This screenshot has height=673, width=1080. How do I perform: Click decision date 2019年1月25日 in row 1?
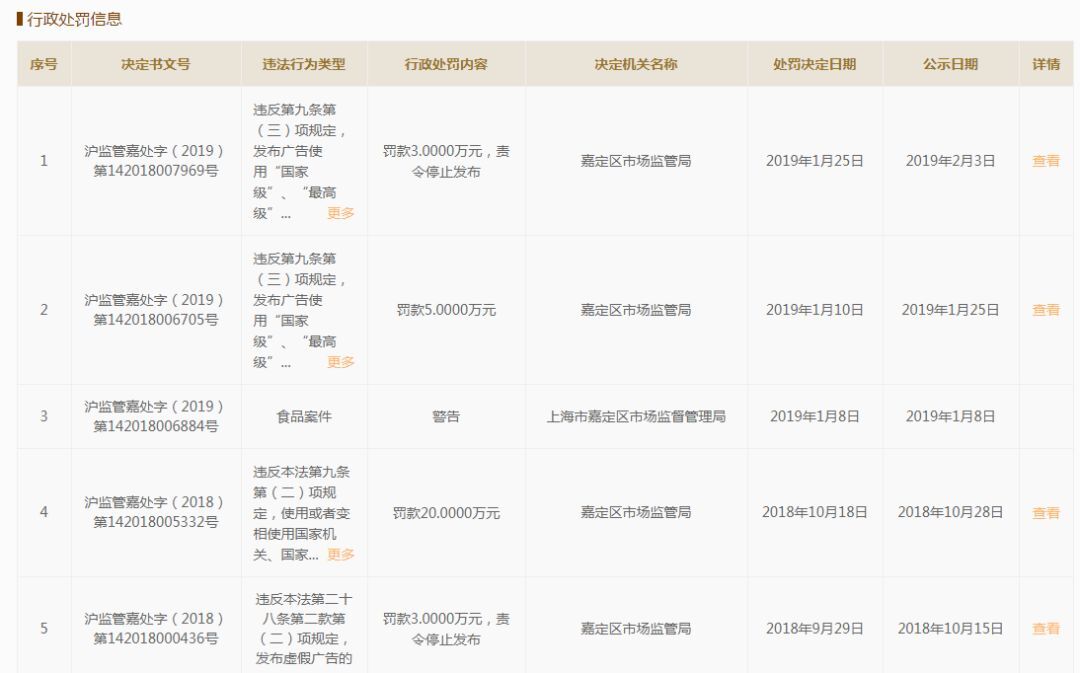814,161
